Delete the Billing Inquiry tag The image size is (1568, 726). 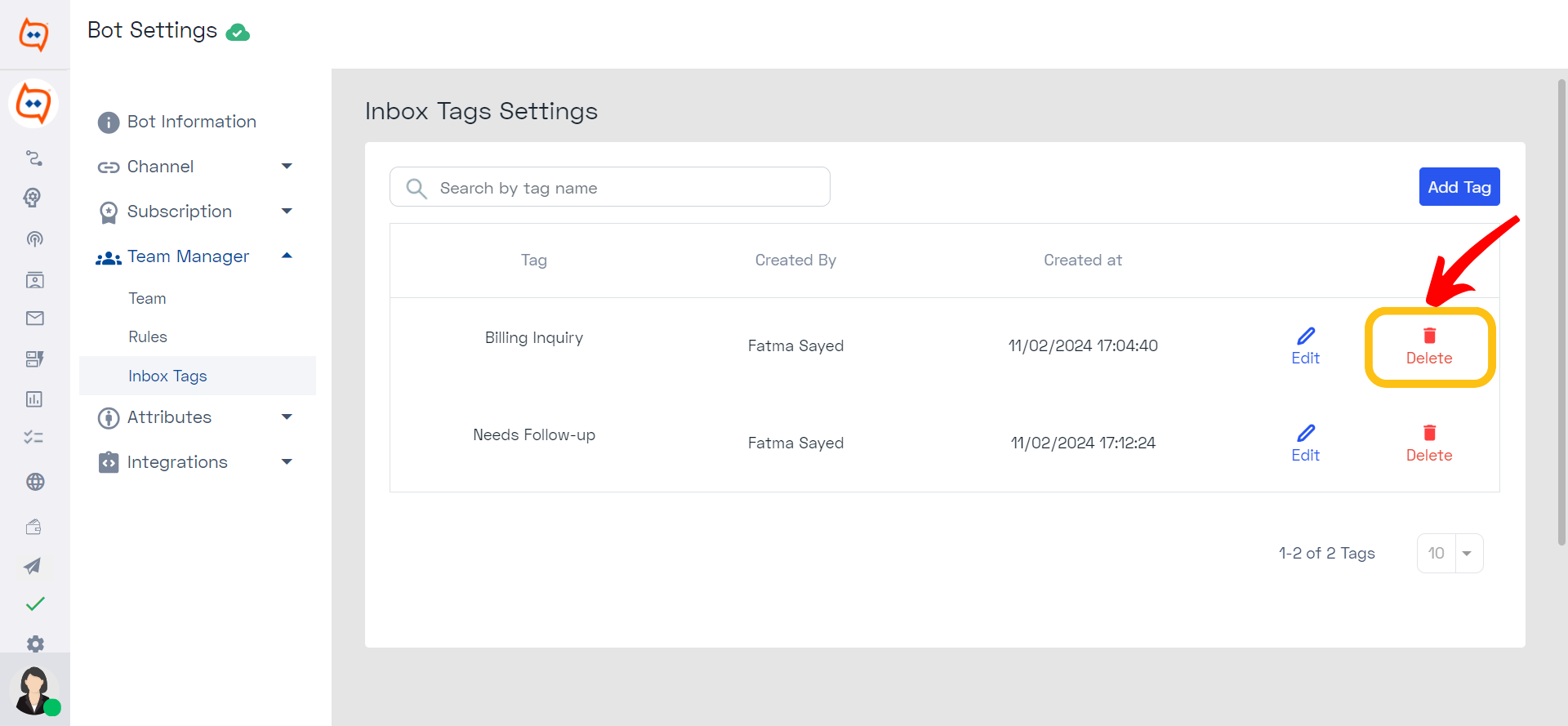(1429, 347)
